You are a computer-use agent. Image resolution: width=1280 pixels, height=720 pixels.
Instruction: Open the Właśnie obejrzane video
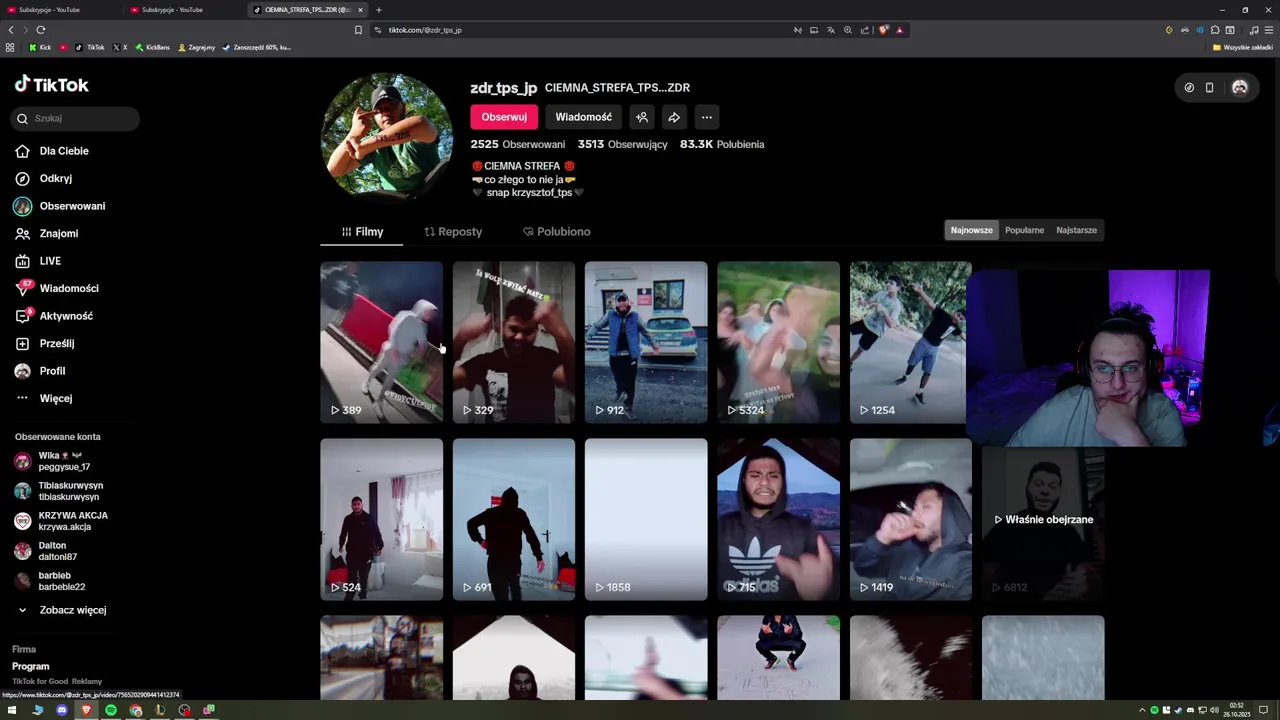point(1043,519)
